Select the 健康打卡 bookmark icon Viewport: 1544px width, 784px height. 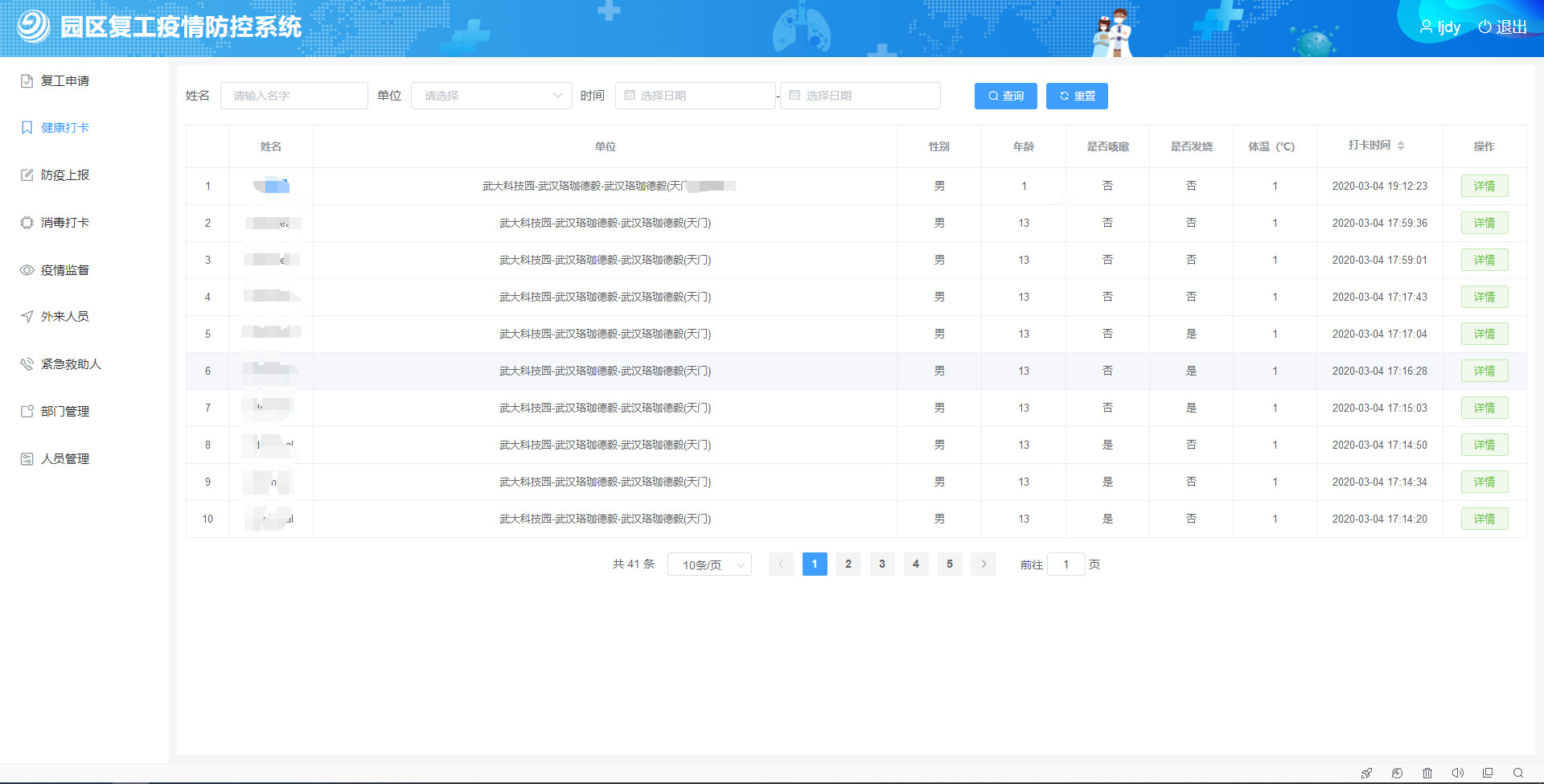(27, 127)
